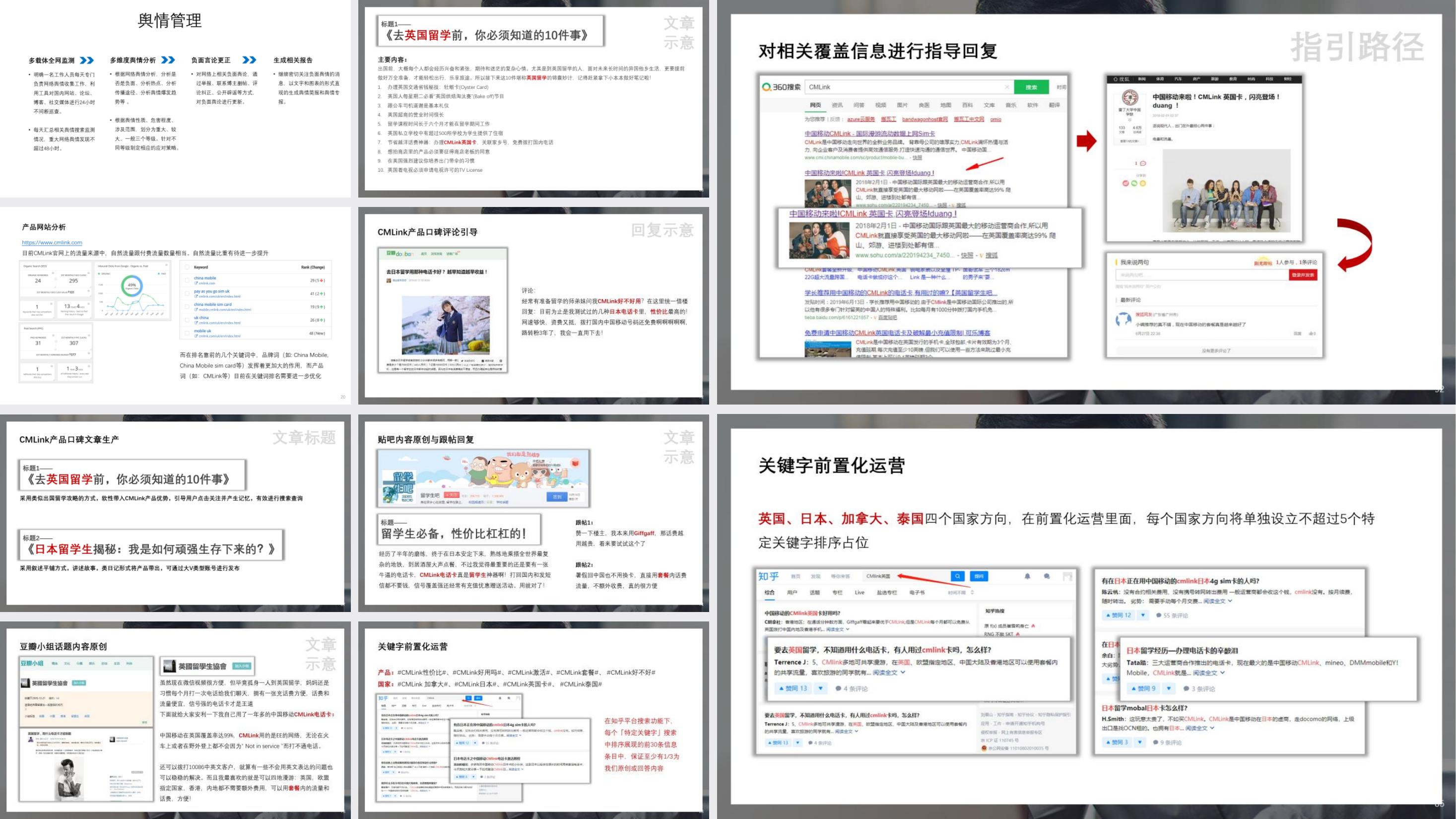1456x819 pixels.
Task: Click the blue 提问 button in Zhihu
Action: (x=980, y=576)
